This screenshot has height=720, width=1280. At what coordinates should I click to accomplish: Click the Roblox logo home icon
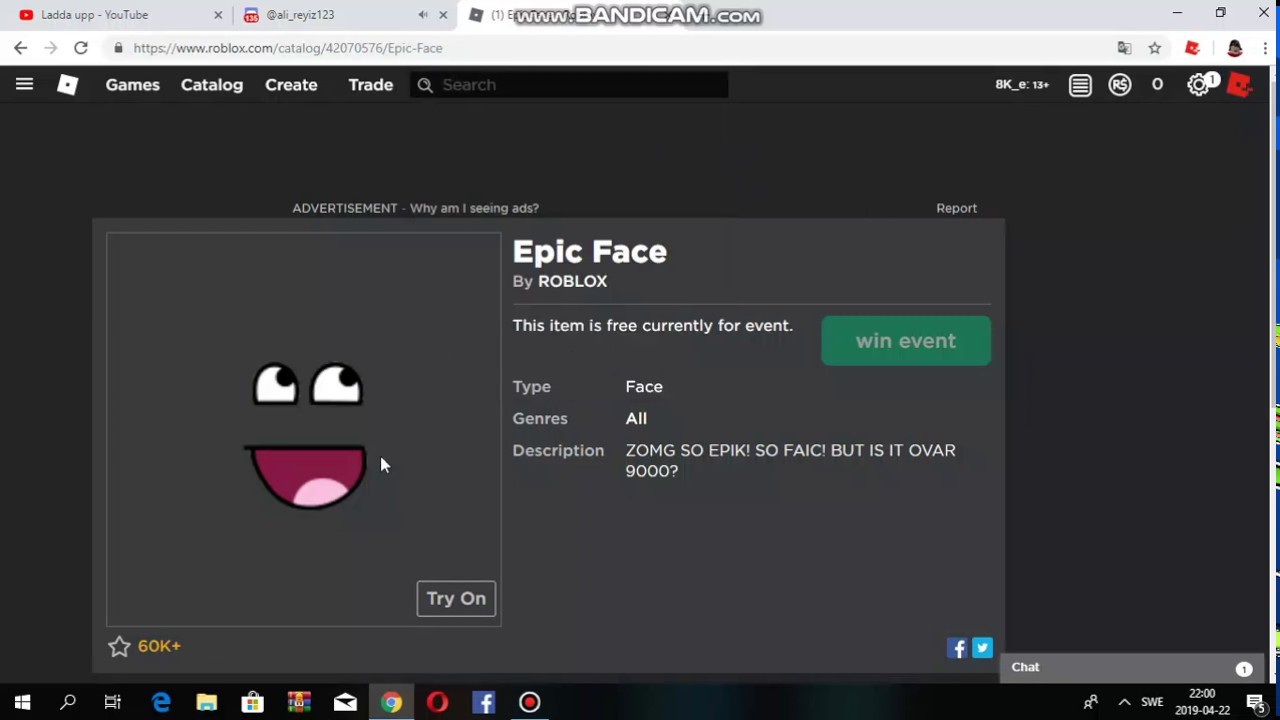(67, 85)
